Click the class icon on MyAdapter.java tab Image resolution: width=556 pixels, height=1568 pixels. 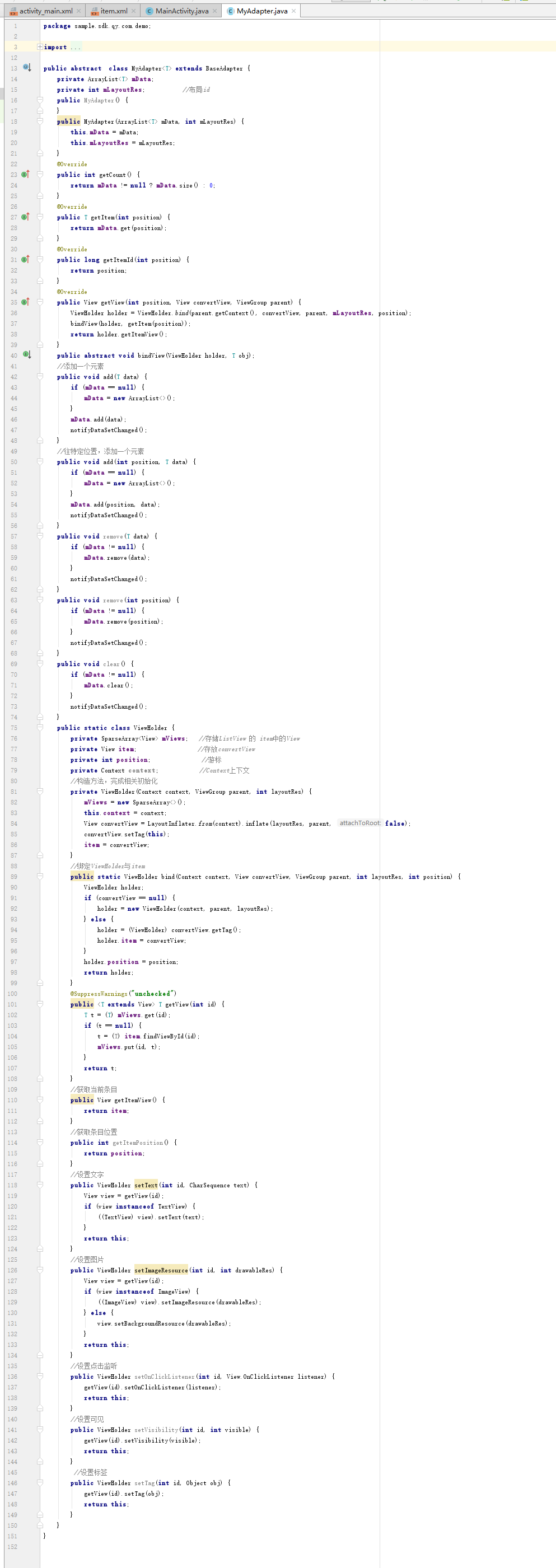point(231,11)
